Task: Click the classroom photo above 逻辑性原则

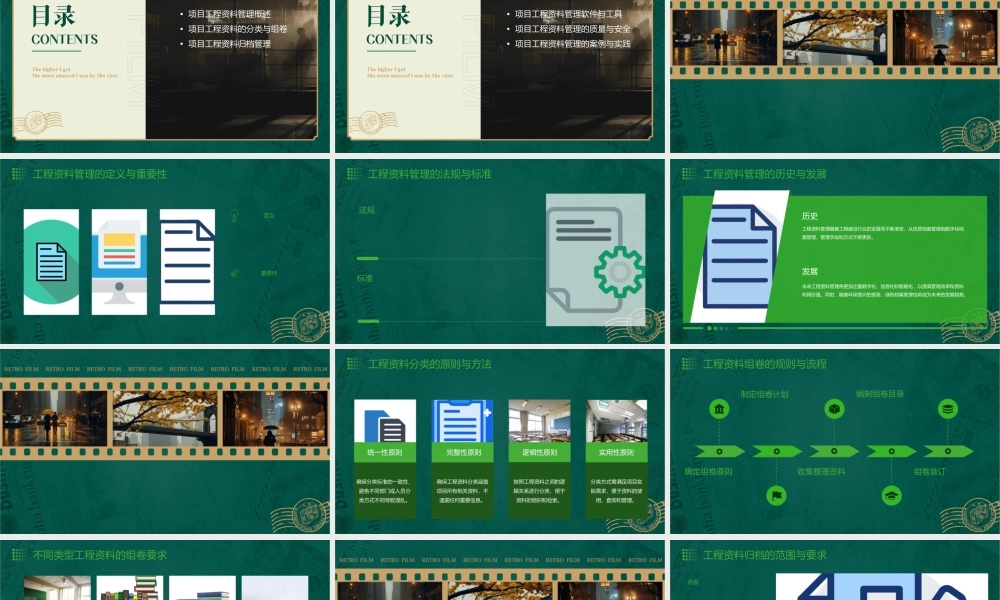Action: (x=539, y=421)
